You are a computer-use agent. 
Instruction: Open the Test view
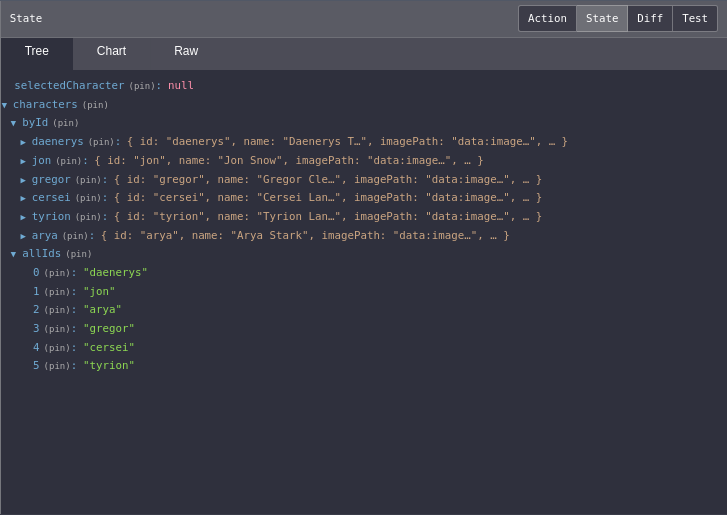pos(695,18)
